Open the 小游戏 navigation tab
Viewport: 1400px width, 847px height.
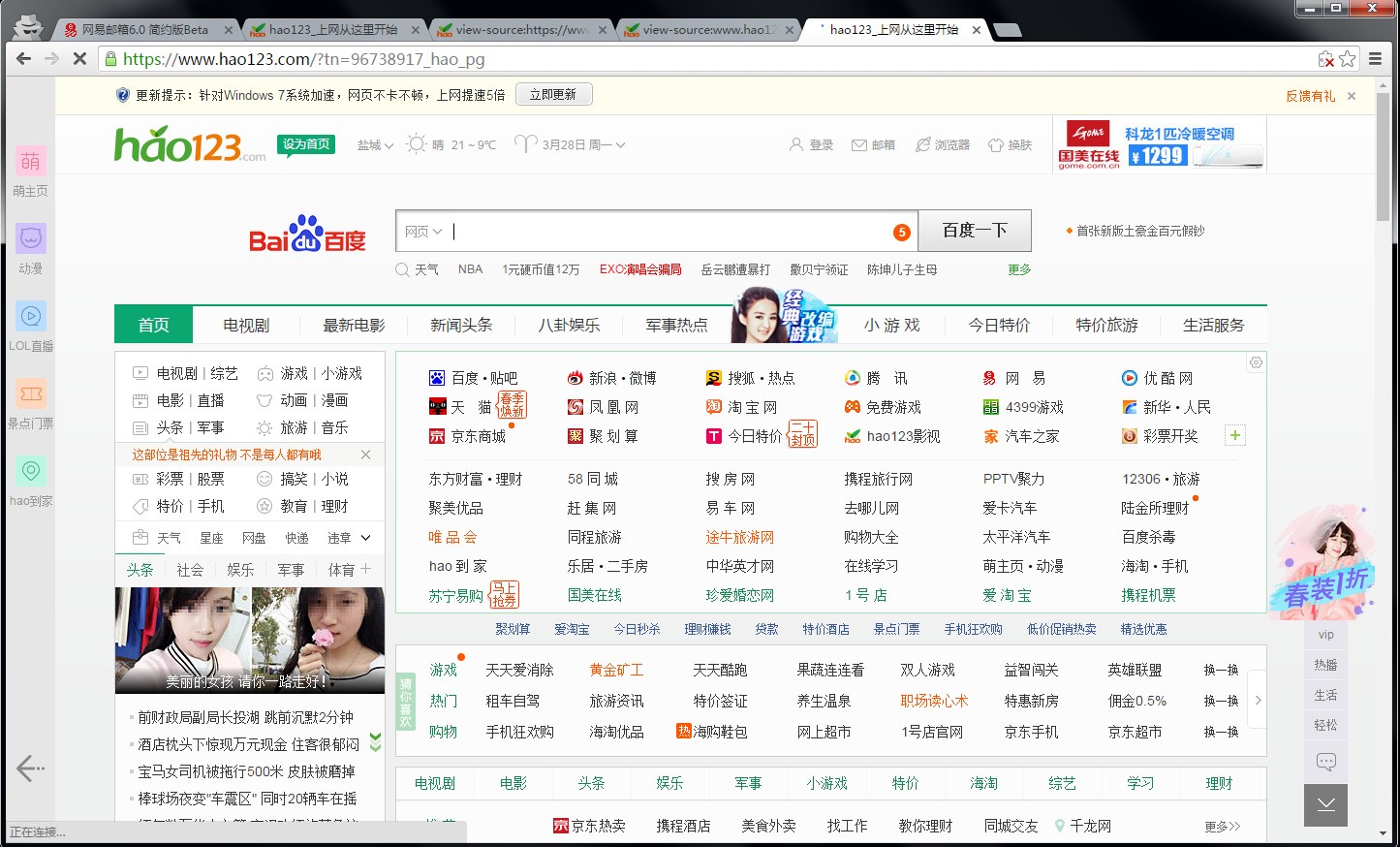click(x=892, y=325)
